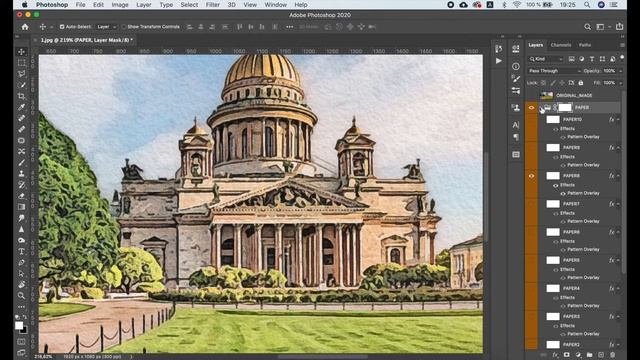Open the Filter menu
The width and height of the screenshot is (640, 360).
[213, 5]
